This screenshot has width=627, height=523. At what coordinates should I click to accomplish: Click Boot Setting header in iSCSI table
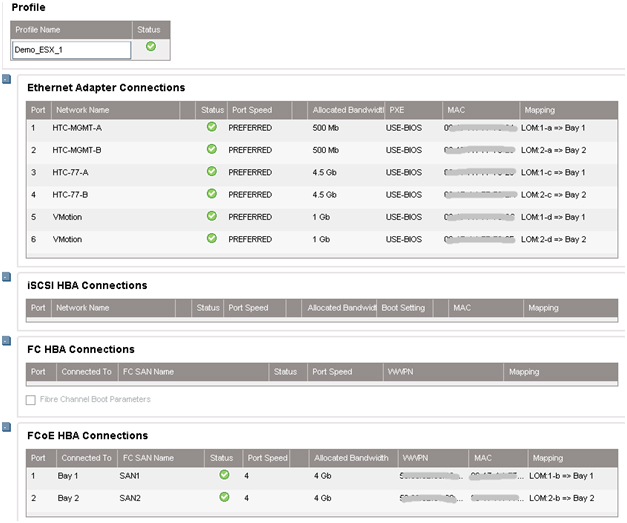403,308
